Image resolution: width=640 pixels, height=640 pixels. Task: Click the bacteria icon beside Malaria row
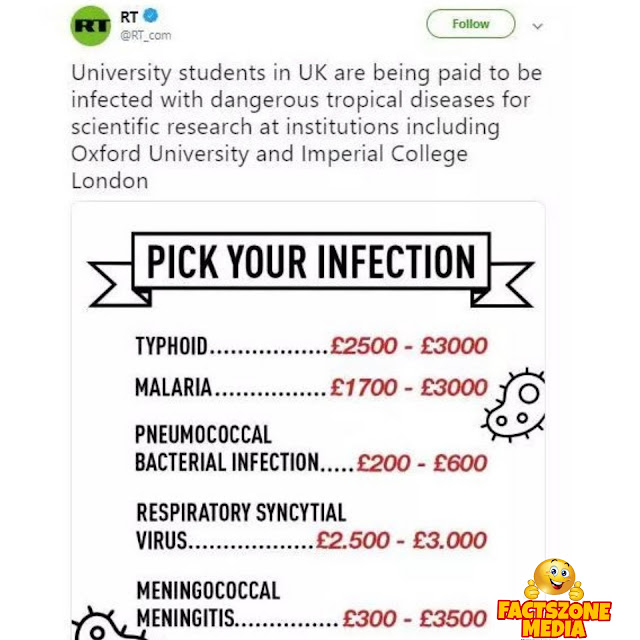pyautogui.click(x=515, y=404)
